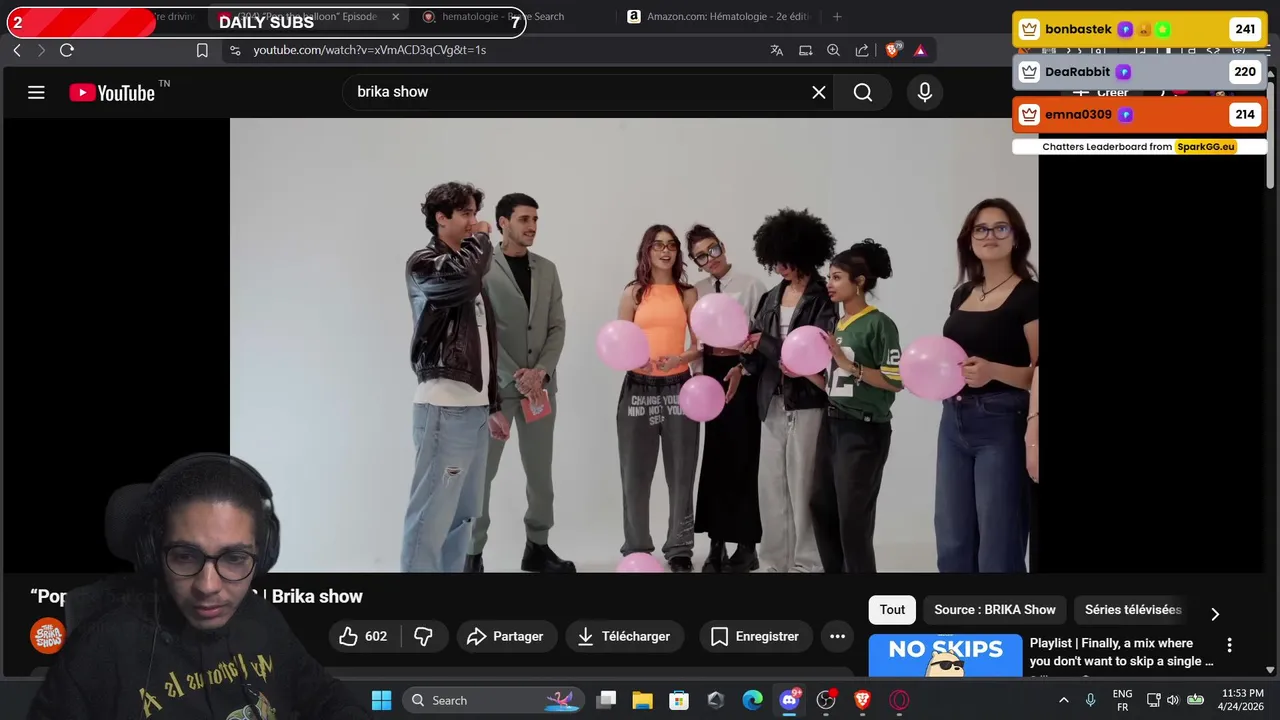Viewport: 1280px width, 720px height.
Task: Click the youtube.com address bar URL
Action: (x=369, y=50)
